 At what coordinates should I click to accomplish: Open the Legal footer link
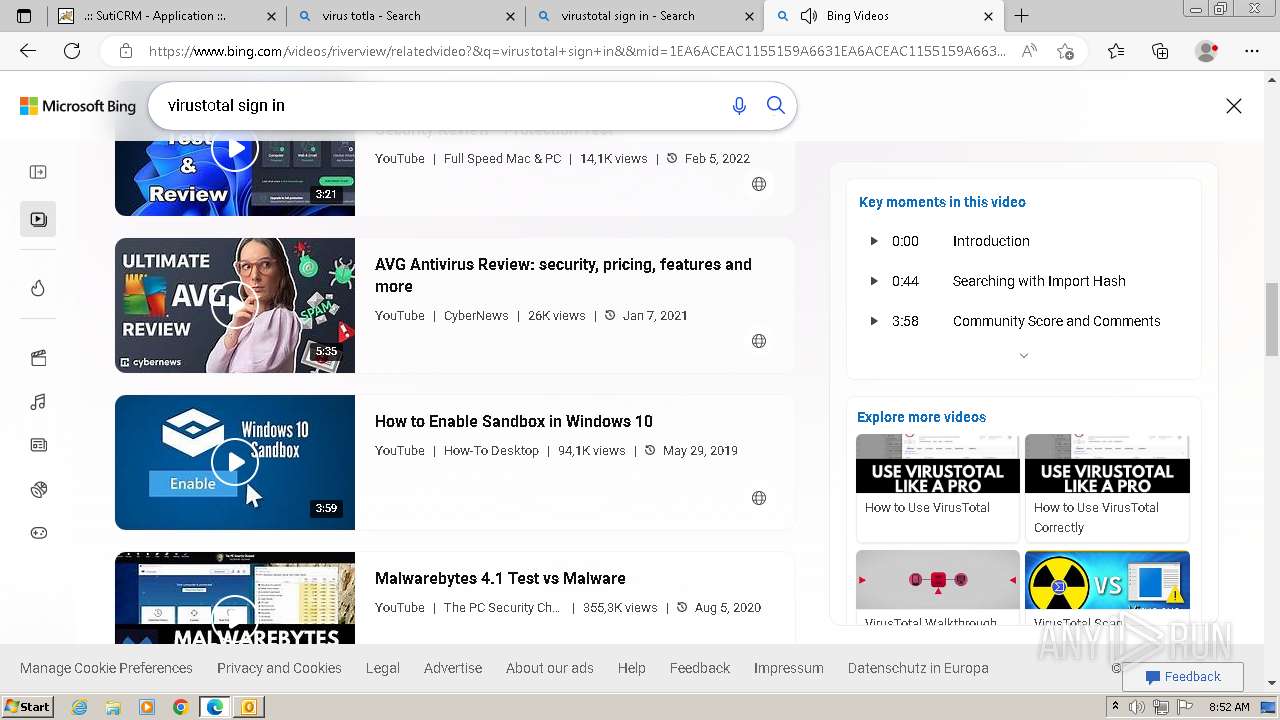coord(382,668)
